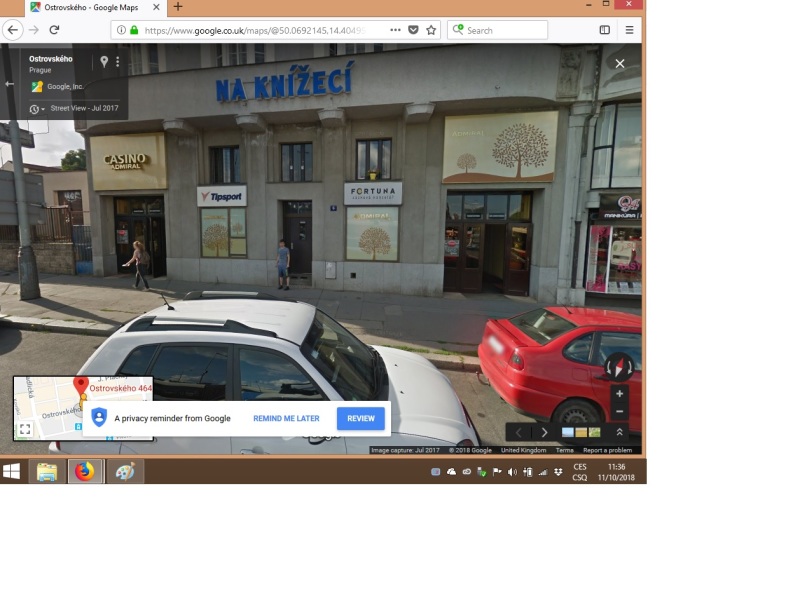Click the compass in Street View
This screenshot has width=800, height=615.
click(x=618, y=368)
